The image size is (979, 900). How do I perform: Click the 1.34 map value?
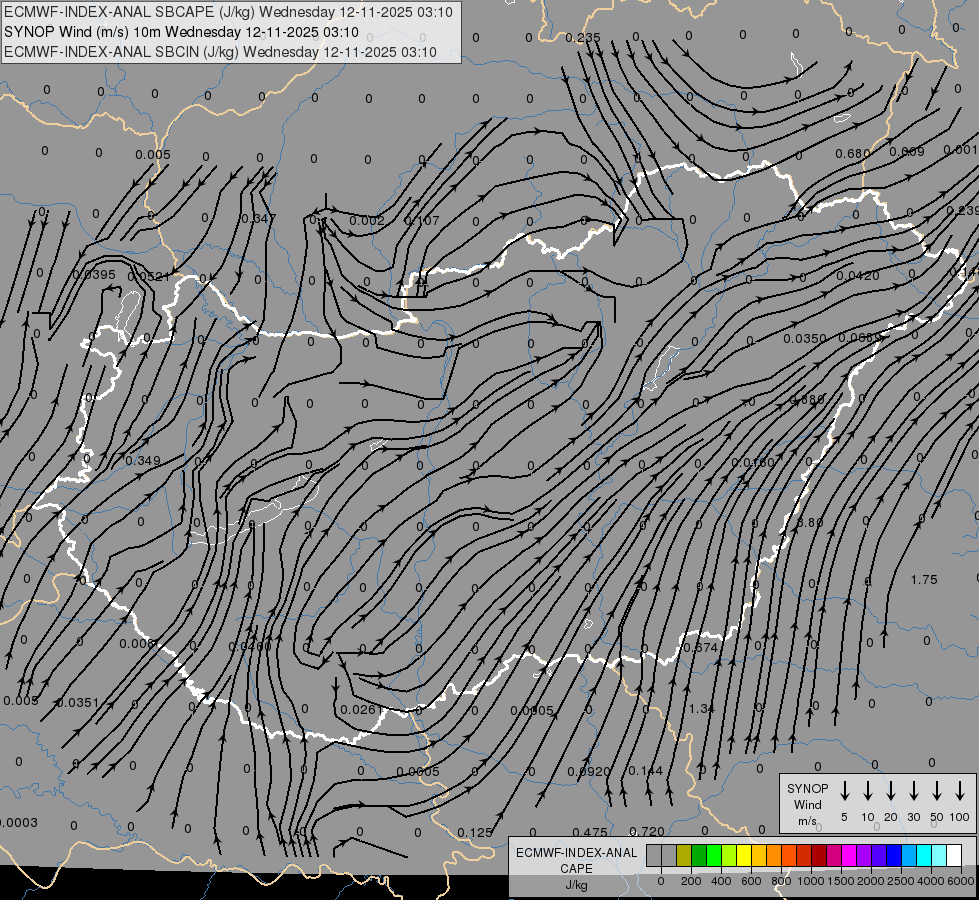click(x=702, y=709)
